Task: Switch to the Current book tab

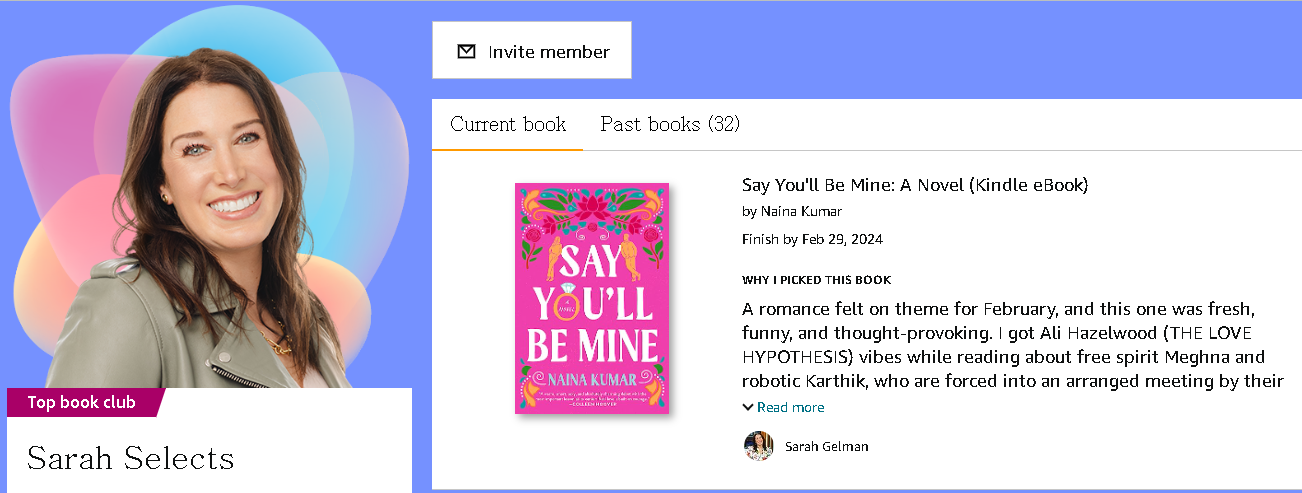Action: click(508, 124)
